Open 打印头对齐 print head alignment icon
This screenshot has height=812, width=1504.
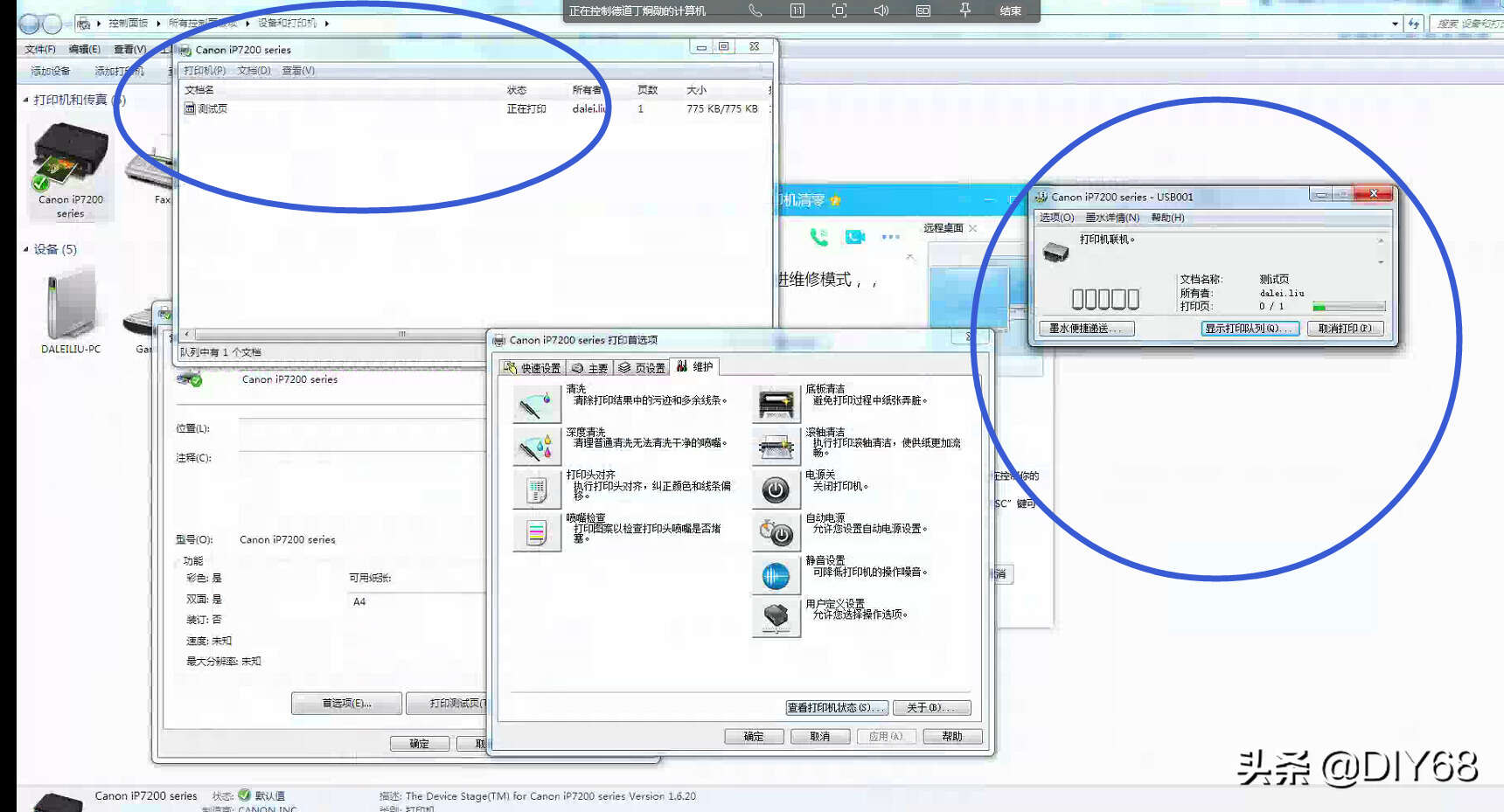pos(536,489)
